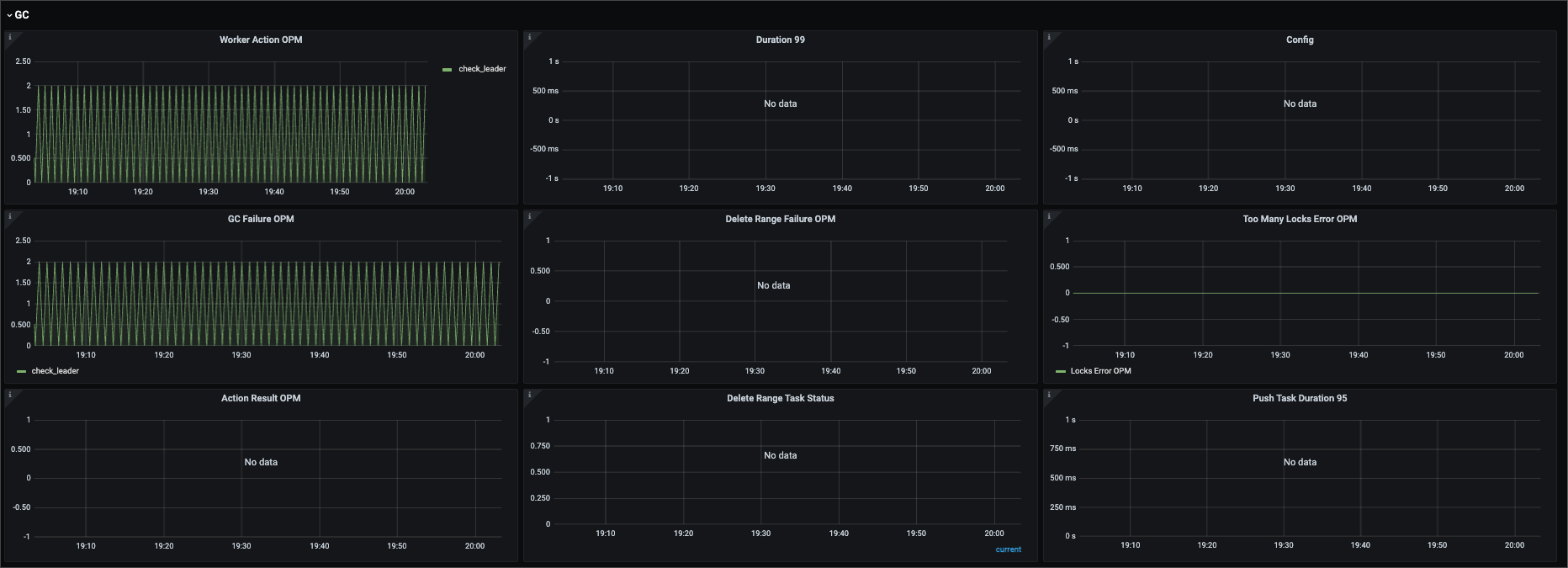The image size is (1568, 568).
Task: Click the GC row title
Action: click(22, 15)
